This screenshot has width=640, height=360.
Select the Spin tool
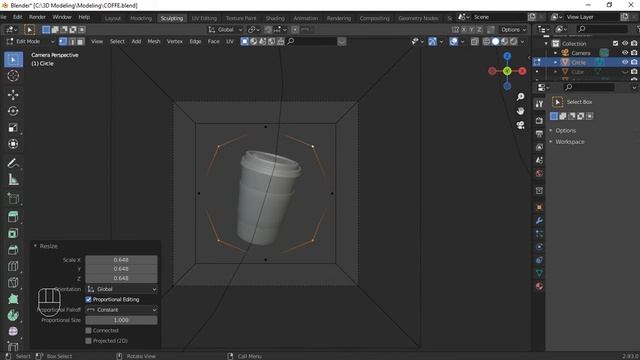tap(13, 315)
